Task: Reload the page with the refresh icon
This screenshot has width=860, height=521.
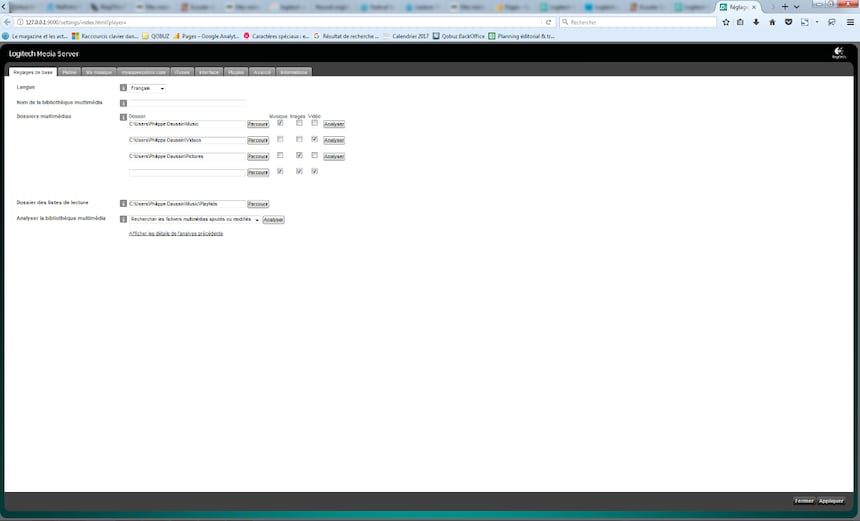Action: click(548, 22)
